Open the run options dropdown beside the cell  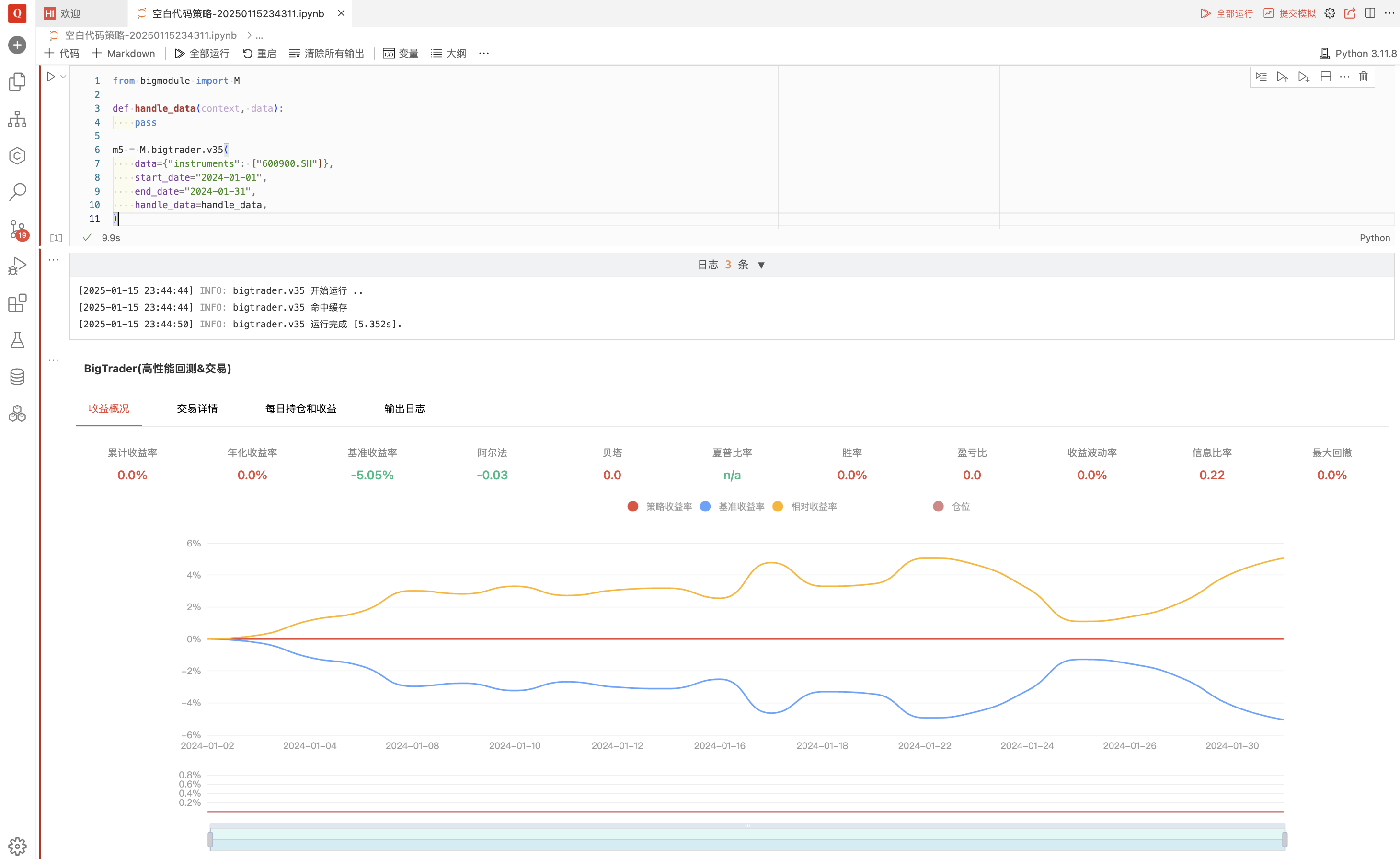(64, 77)
